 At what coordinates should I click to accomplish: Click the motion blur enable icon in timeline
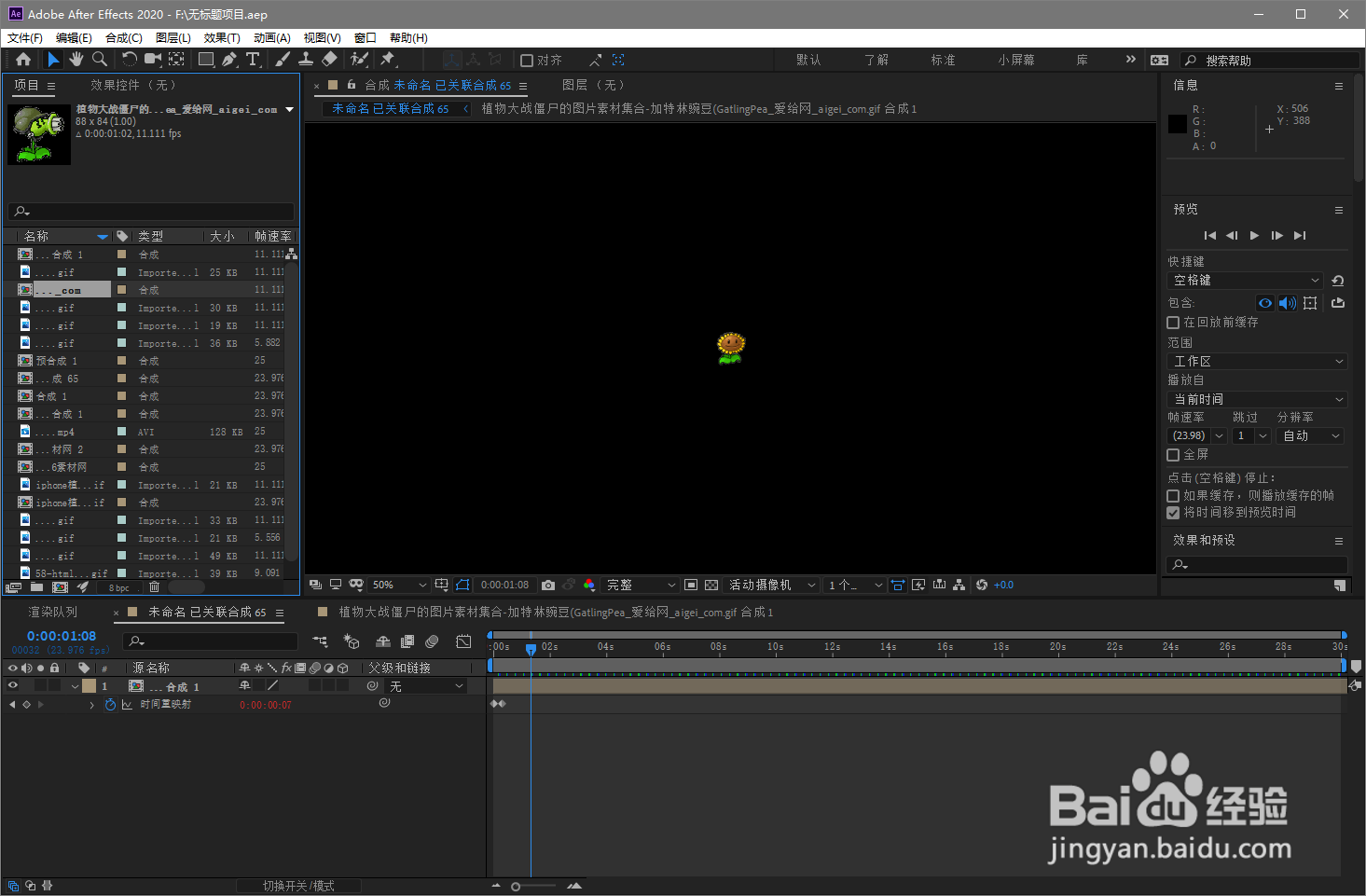point(432,641)
